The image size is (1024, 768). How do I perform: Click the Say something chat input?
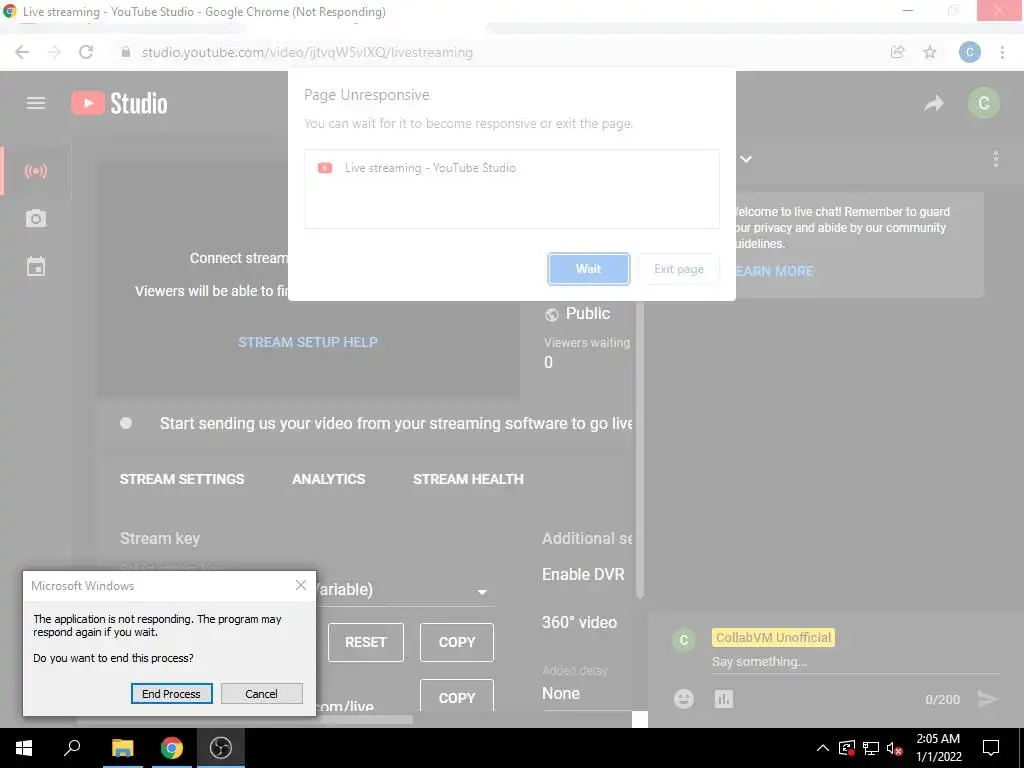(x=855, y=662)
